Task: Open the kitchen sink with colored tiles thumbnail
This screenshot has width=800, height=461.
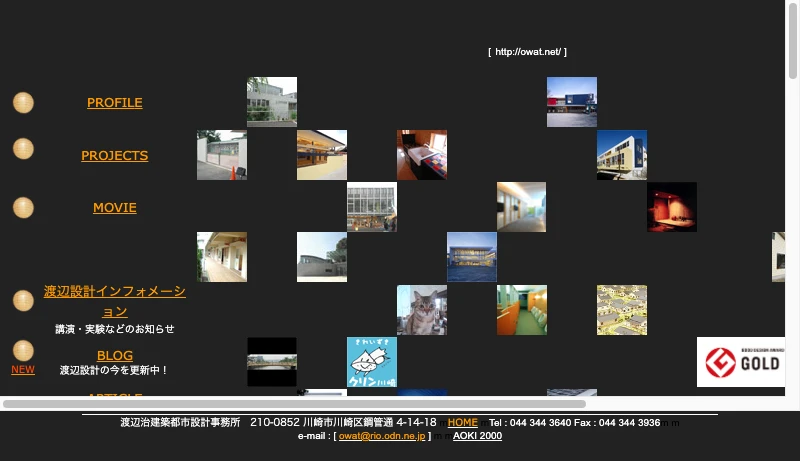Action: 422,155
